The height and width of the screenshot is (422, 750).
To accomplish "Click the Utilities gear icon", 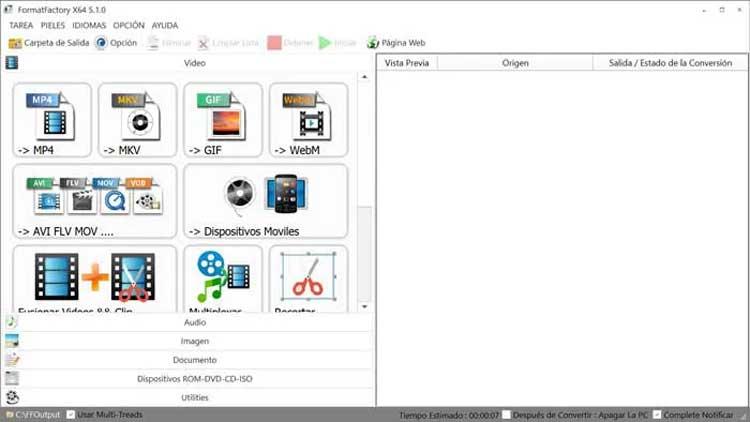I will coord(12,397).
